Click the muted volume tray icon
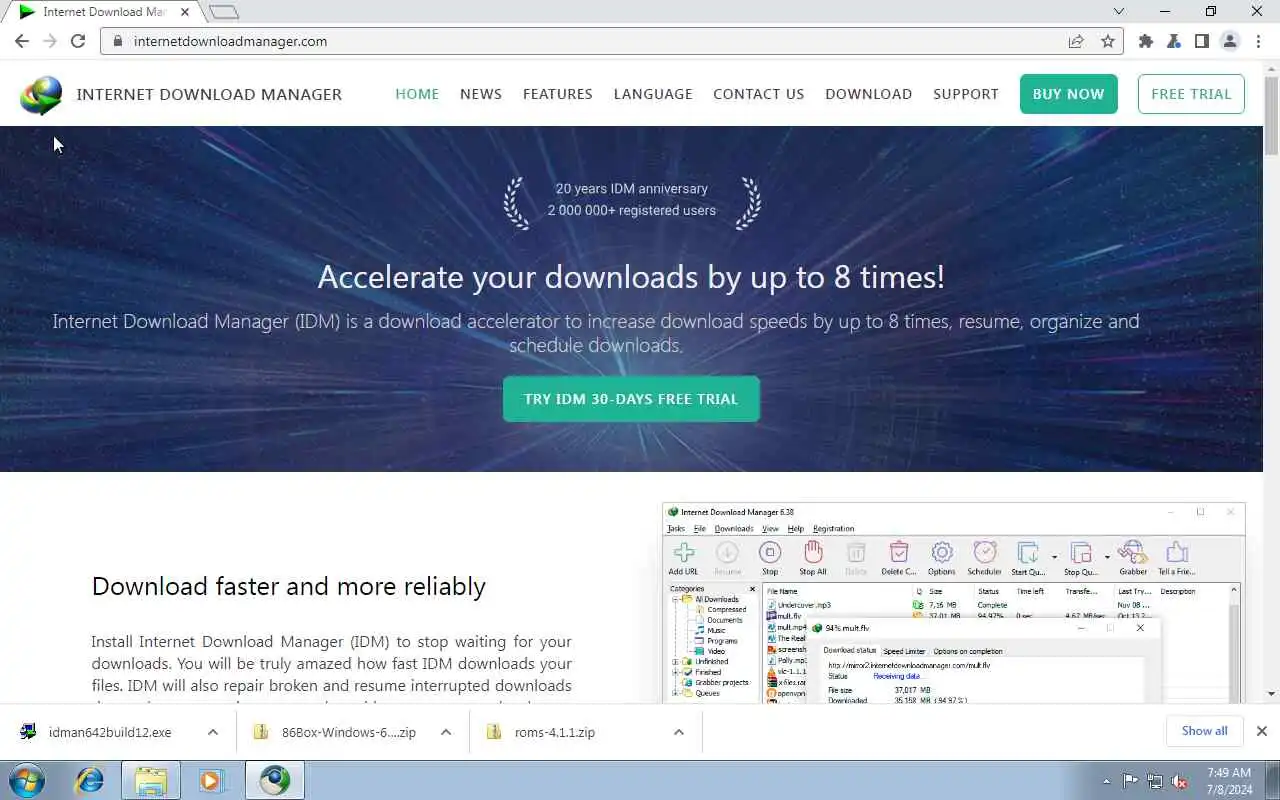 [1180, 781]
